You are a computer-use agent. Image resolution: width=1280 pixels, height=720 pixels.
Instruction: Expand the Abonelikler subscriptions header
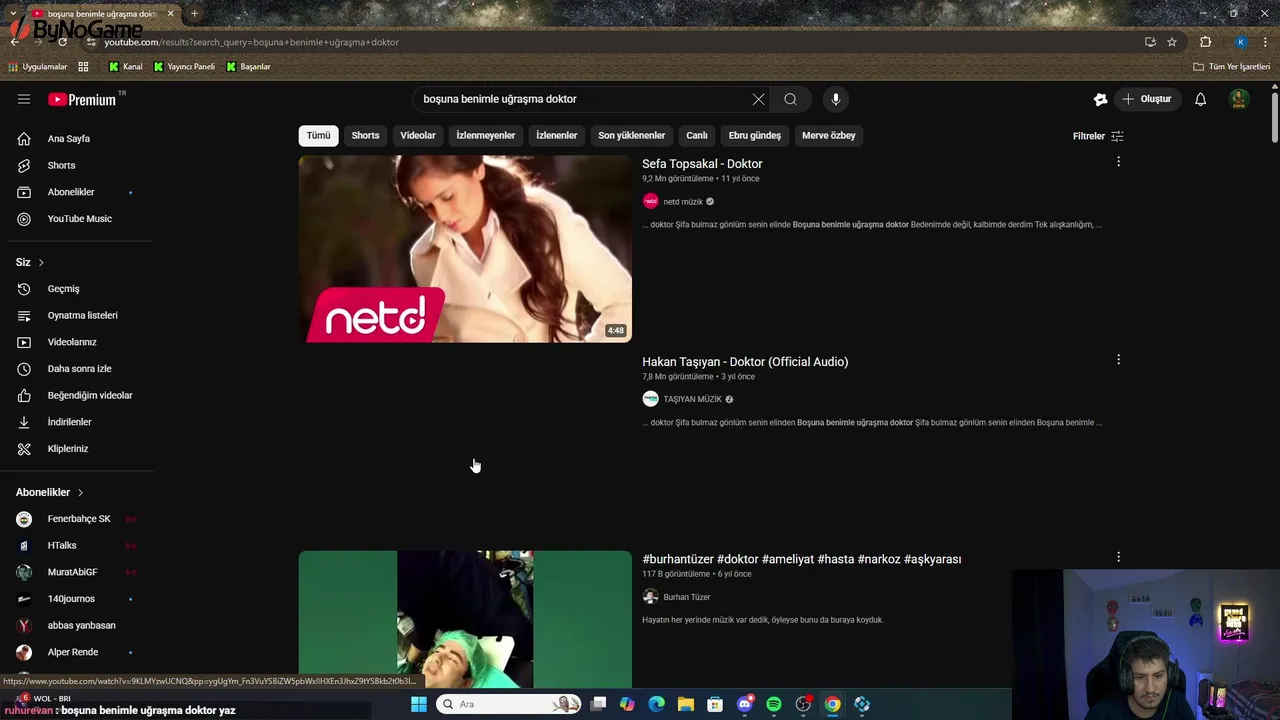pos(50,492)
